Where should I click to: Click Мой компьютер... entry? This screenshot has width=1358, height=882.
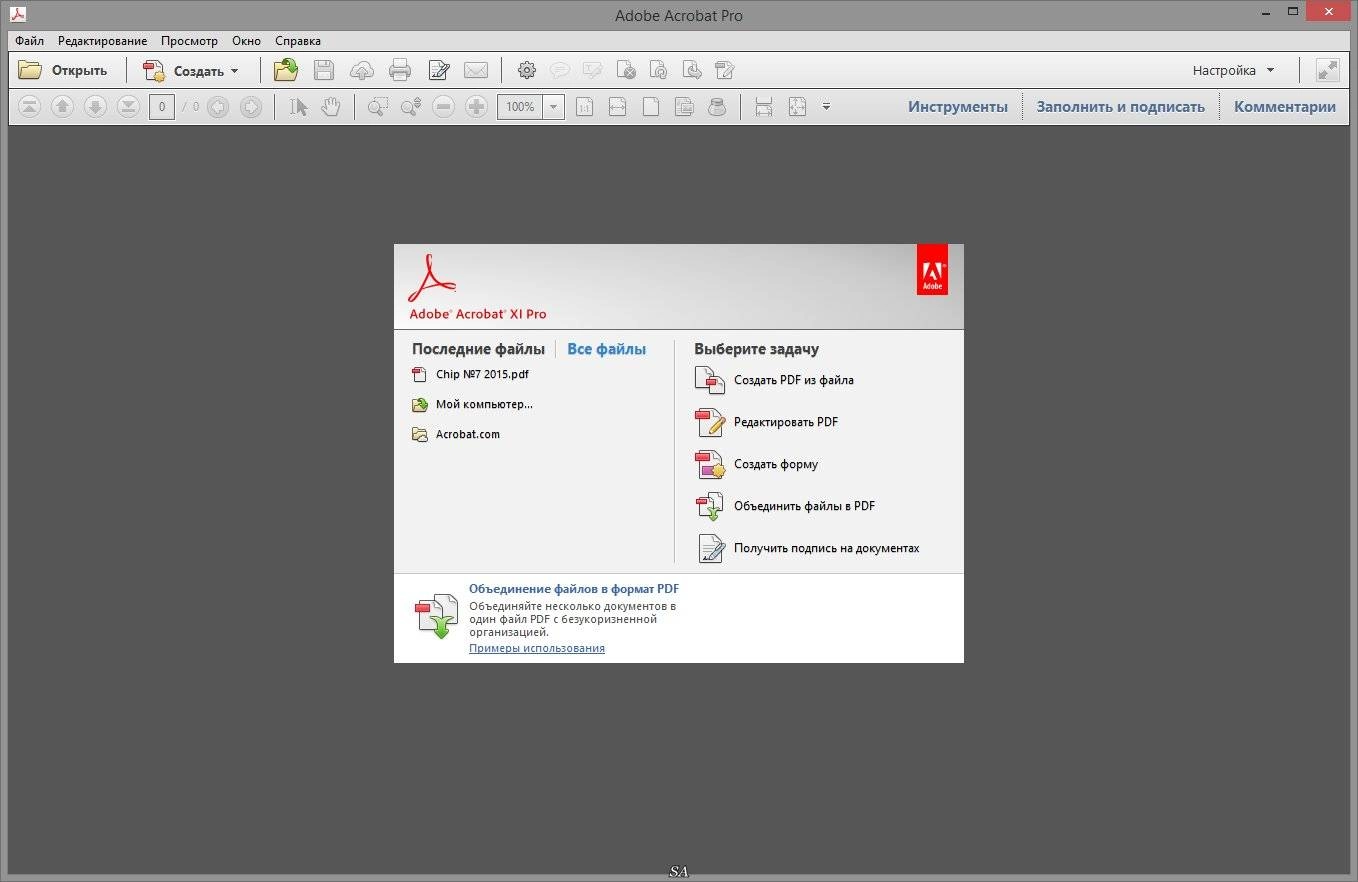click(x=472, y=405)
